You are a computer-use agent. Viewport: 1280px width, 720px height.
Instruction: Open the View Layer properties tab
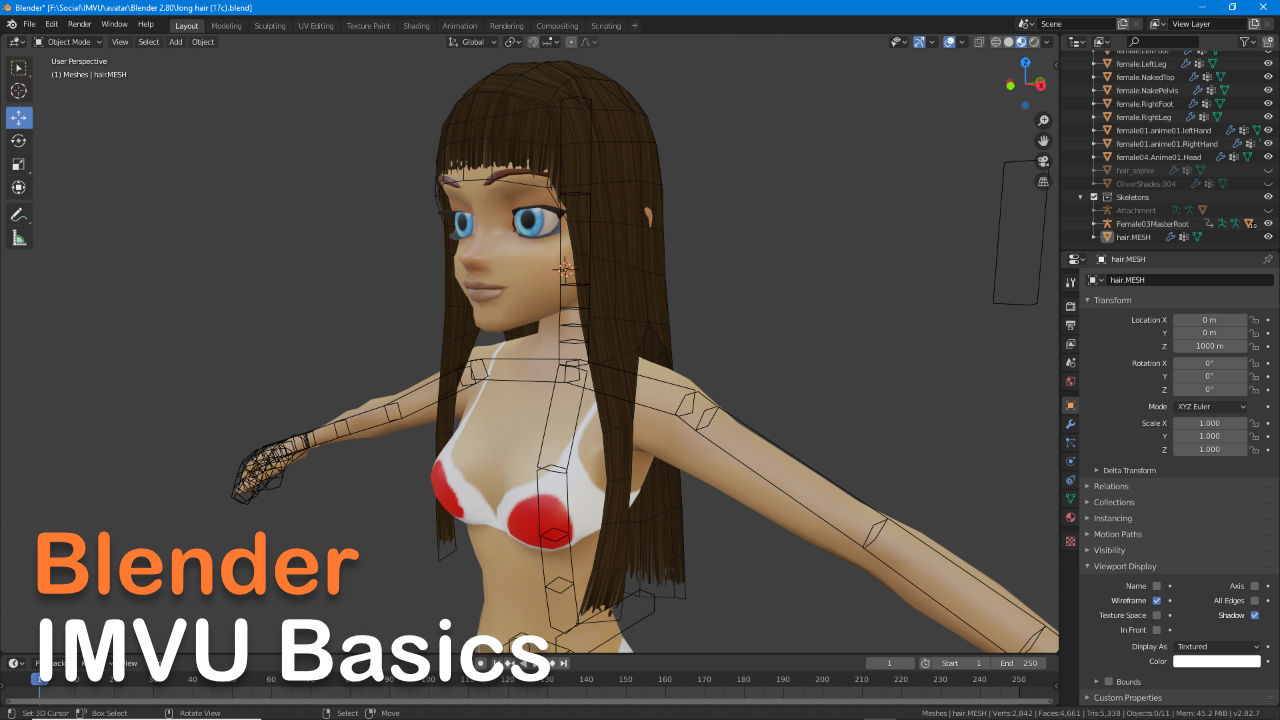pyautogui.click(x=1071, y=344)
